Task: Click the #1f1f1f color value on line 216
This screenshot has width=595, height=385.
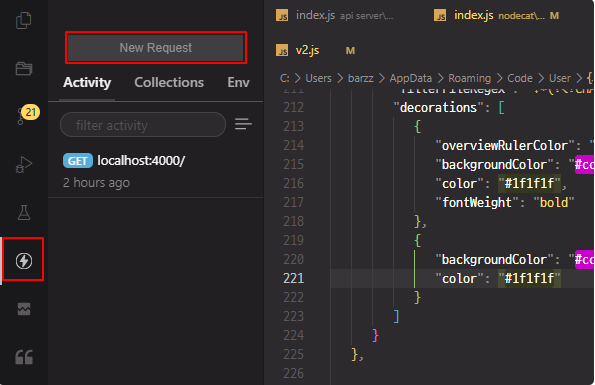Action: tap(529, 184)
